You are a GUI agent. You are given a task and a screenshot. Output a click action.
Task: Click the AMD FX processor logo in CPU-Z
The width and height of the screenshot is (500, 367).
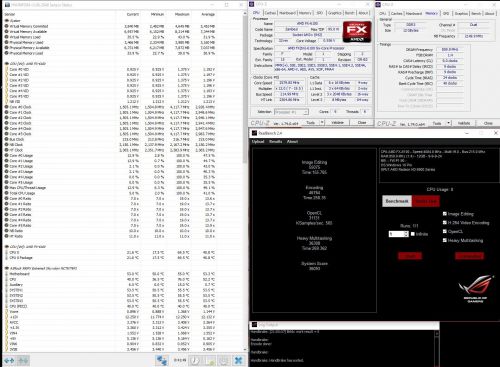(x=357, y=32)
